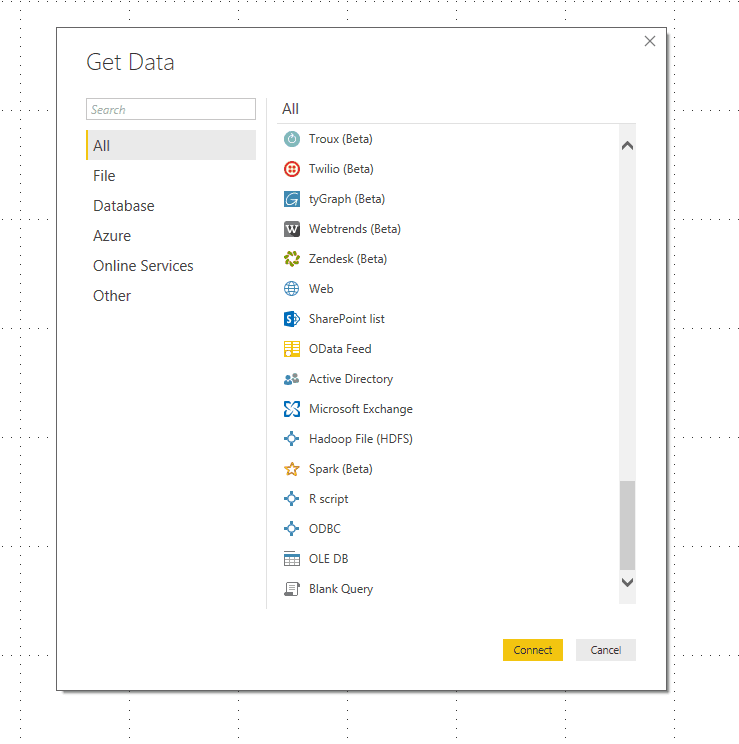Click the scroll up arrow
Image resolution: width=739 pixels, height=744 pixels.
click(627, 145)
